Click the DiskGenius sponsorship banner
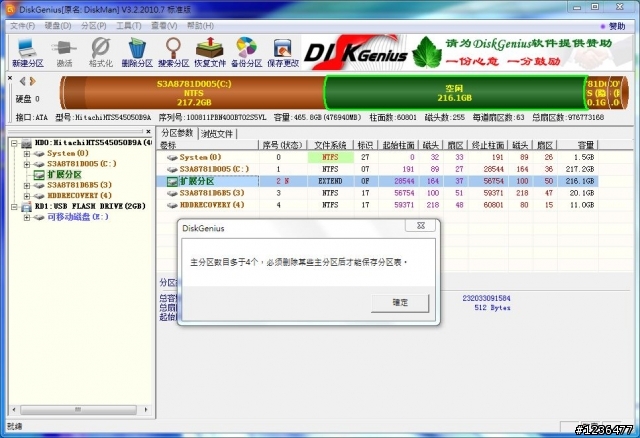Viewport: 640px width, 438px height. 467,52
